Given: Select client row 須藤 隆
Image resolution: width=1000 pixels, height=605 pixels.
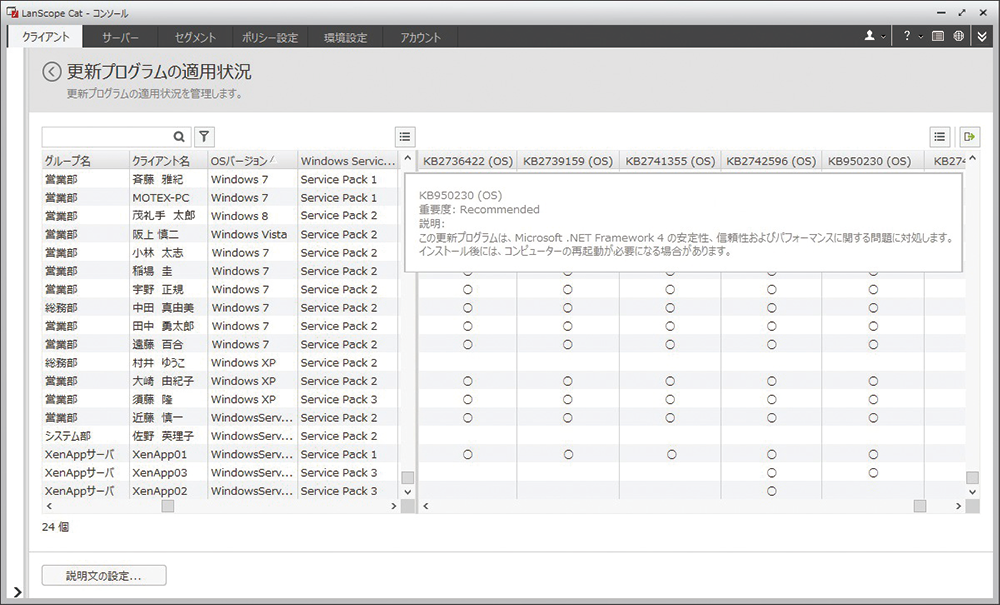Looking at the screenshot, I should pyautogui.click(x=220, y=399).
